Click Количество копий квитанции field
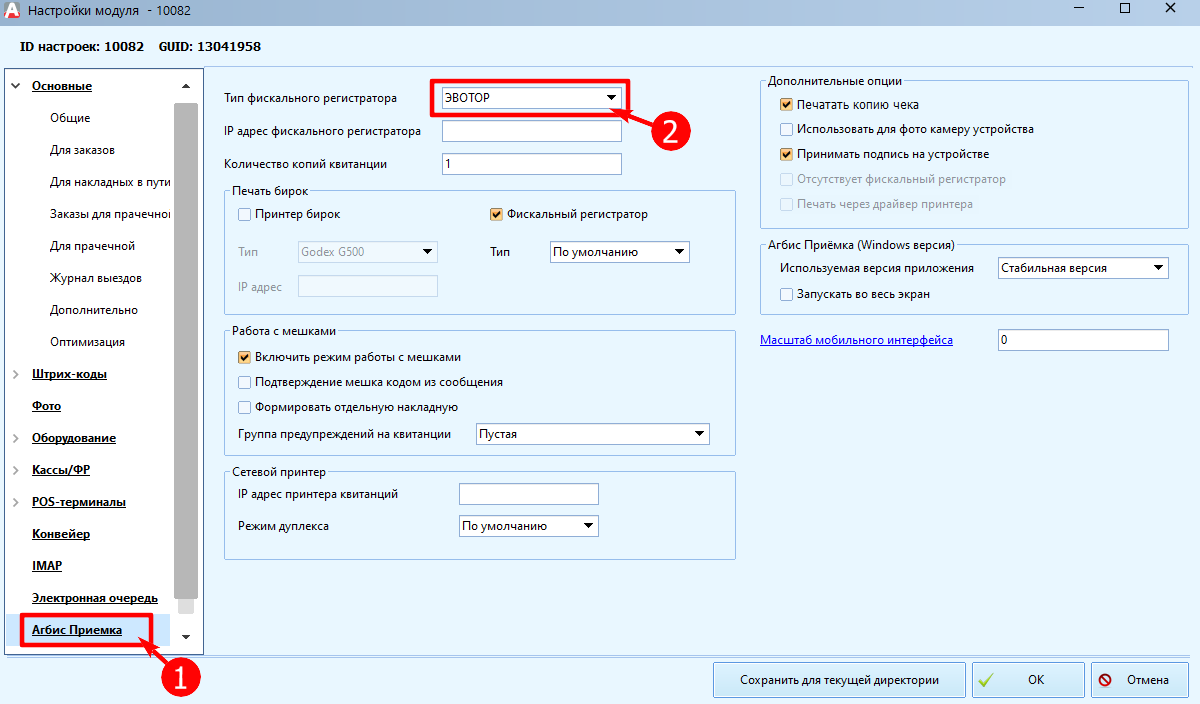Image resolution: width=1200 pixels, height=704 pixels. (531, 164)
